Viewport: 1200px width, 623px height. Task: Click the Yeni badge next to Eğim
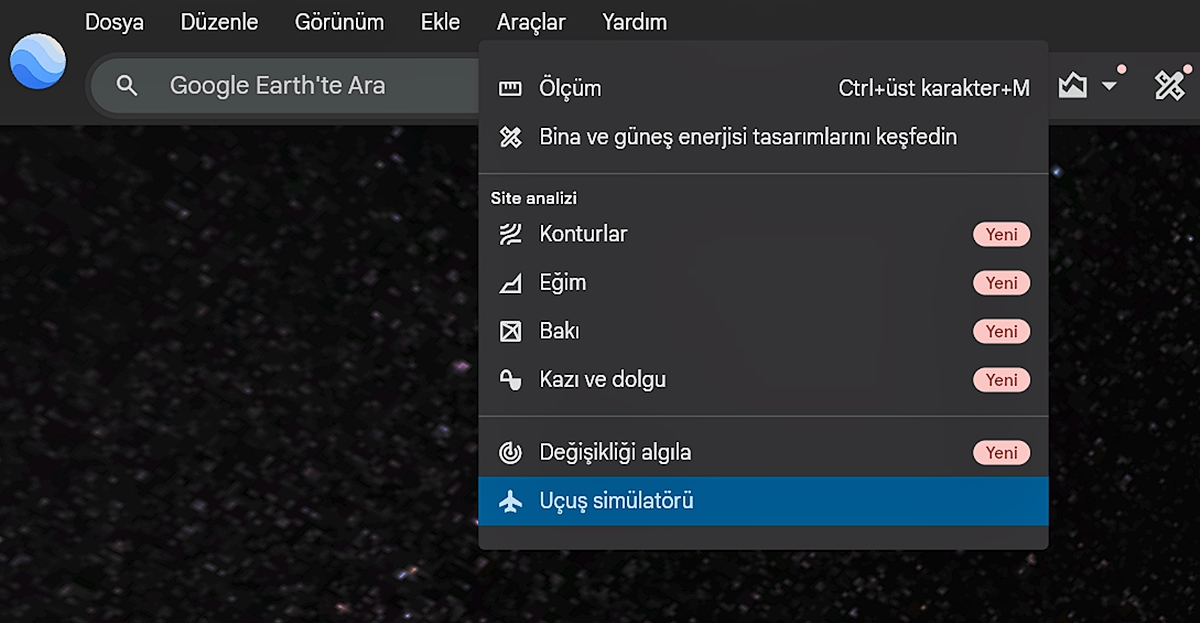coord(1001,283)
